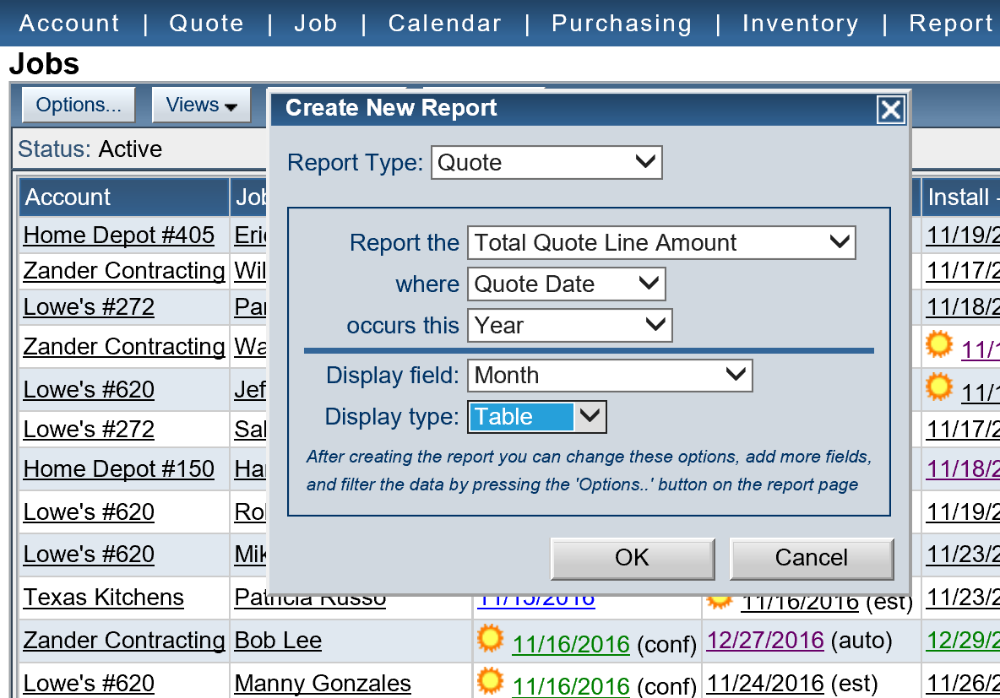Image resolution: width=1000 pixels, height=698 pixels.
Task: Open Zander Contracting link in Bob Lee row
Action: click(124, 640)
